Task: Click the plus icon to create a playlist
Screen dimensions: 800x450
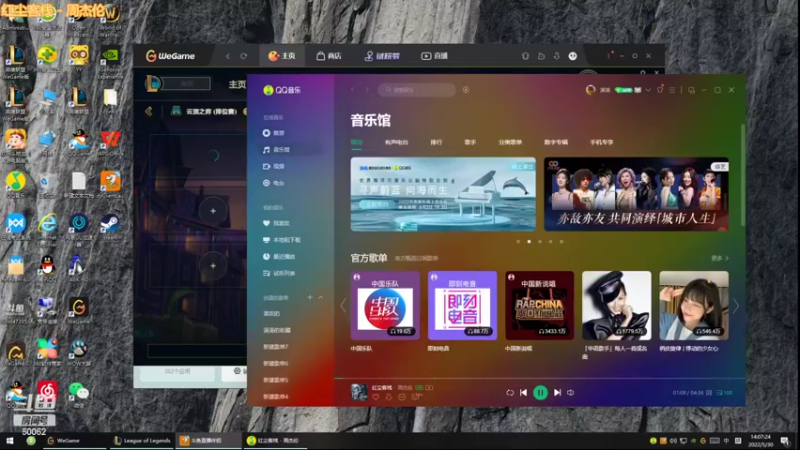Action: (310, 297)
